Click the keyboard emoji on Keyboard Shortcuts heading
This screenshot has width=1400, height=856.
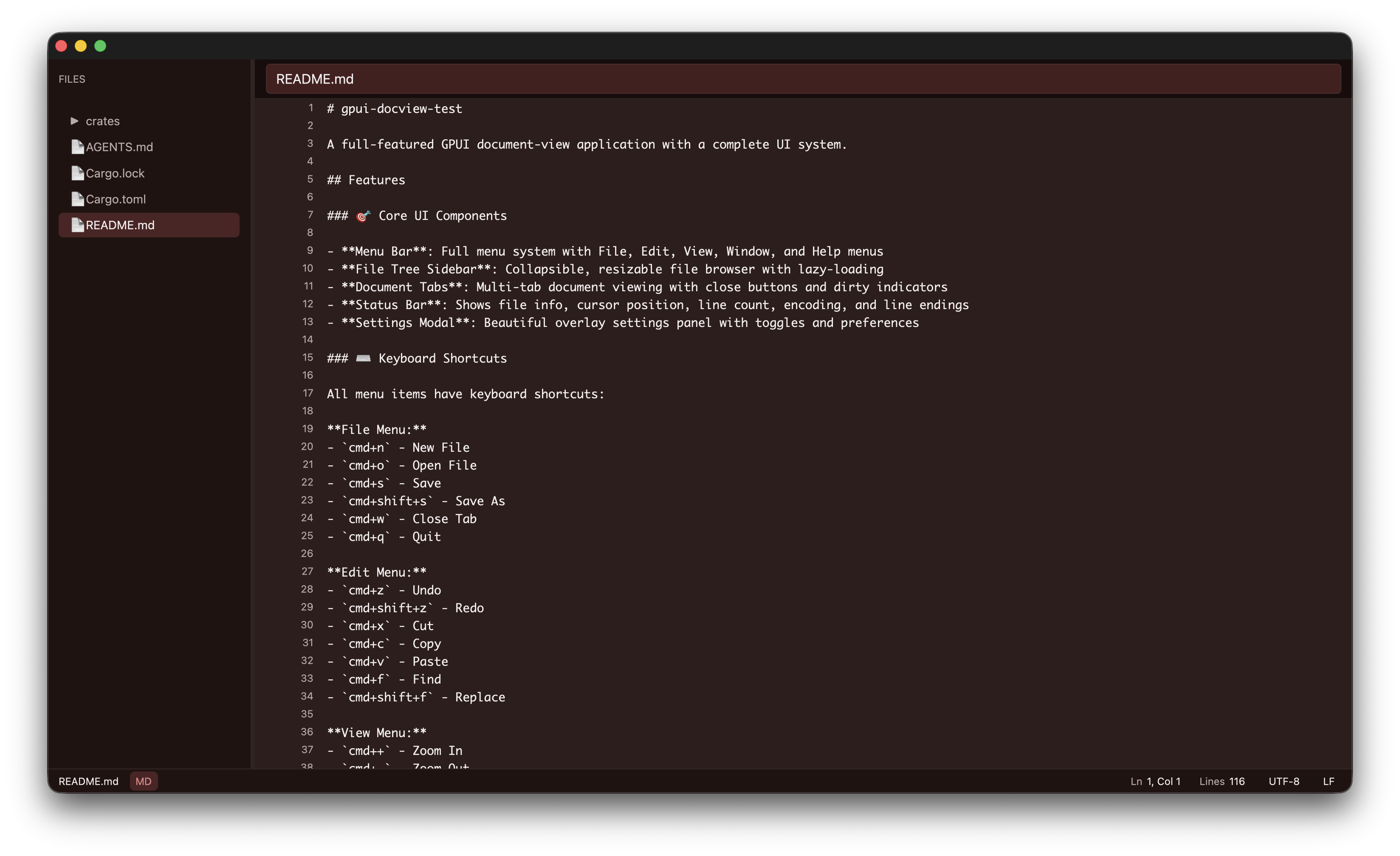click(363, 358)
